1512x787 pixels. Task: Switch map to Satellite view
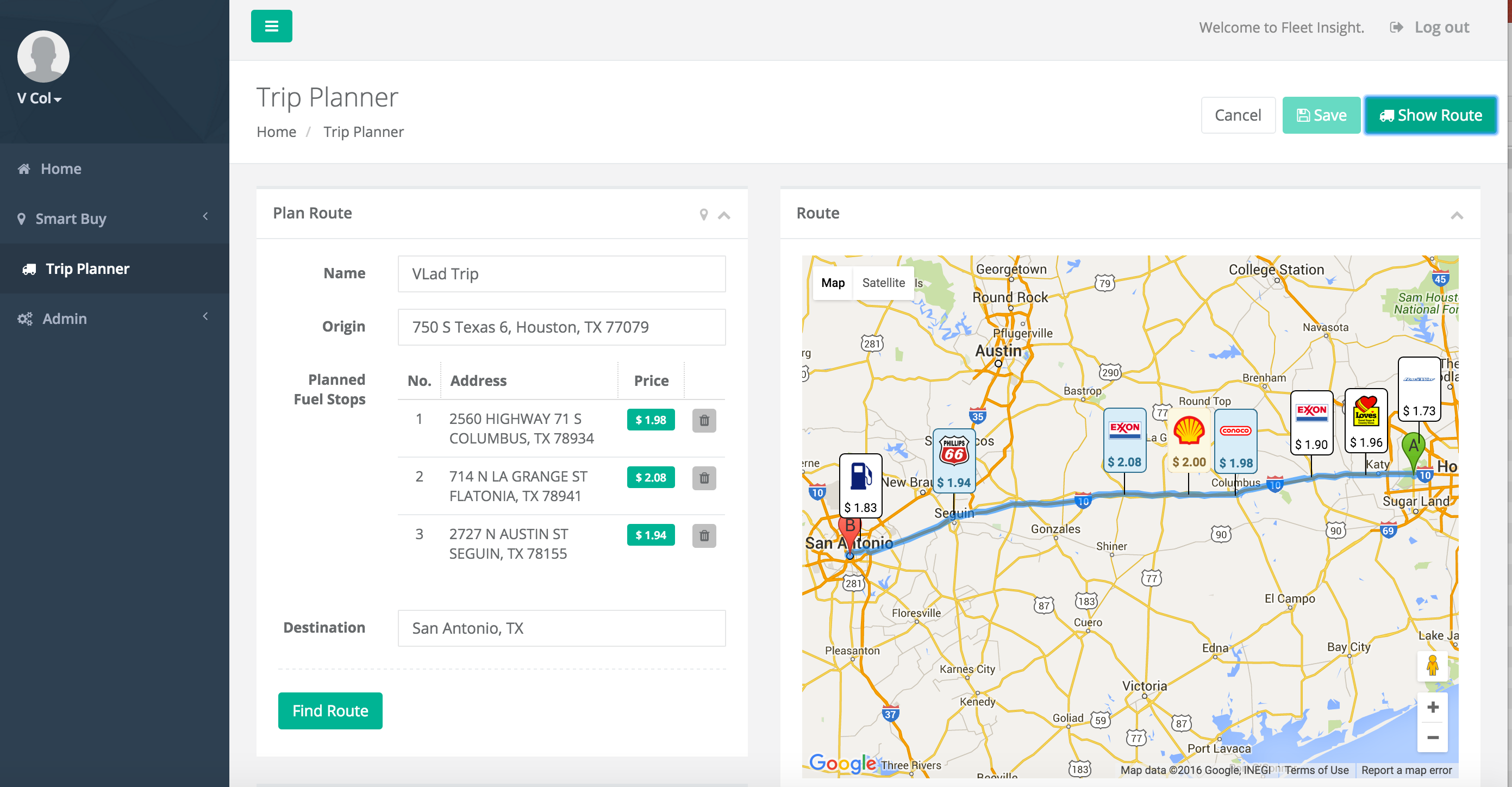click(x=883, y=283)
